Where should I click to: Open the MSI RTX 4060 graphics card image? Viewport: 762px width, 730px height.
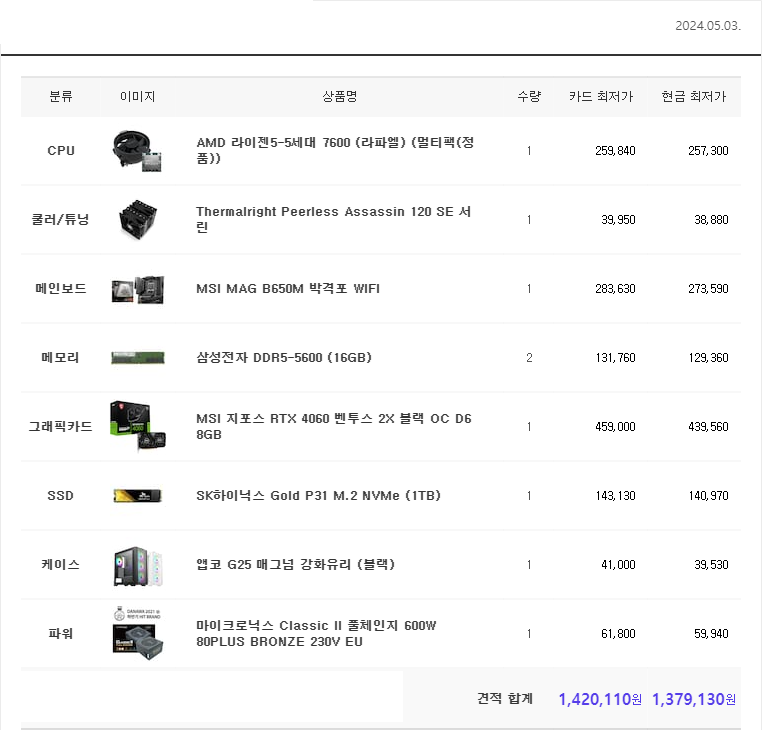(x=138, y=427)
